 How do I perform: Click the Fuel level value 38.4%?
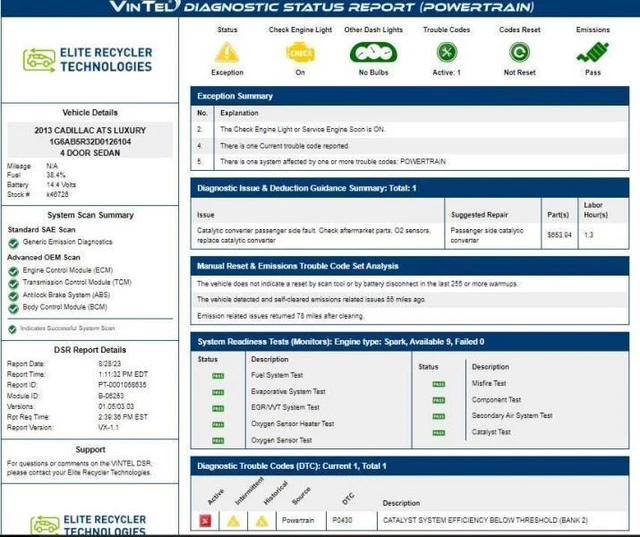56,175
